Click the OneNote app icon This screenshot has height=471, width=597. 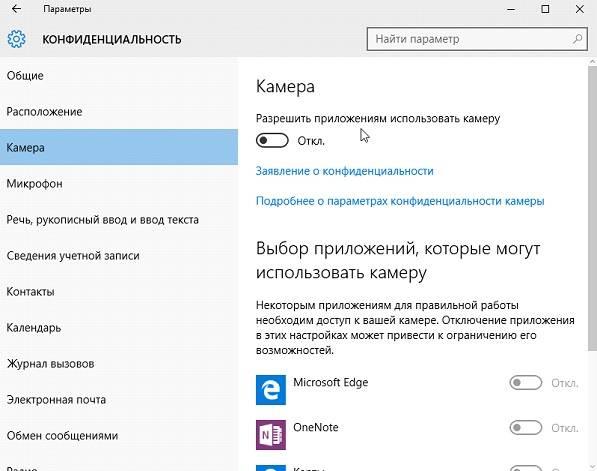[x=271, y=435]
